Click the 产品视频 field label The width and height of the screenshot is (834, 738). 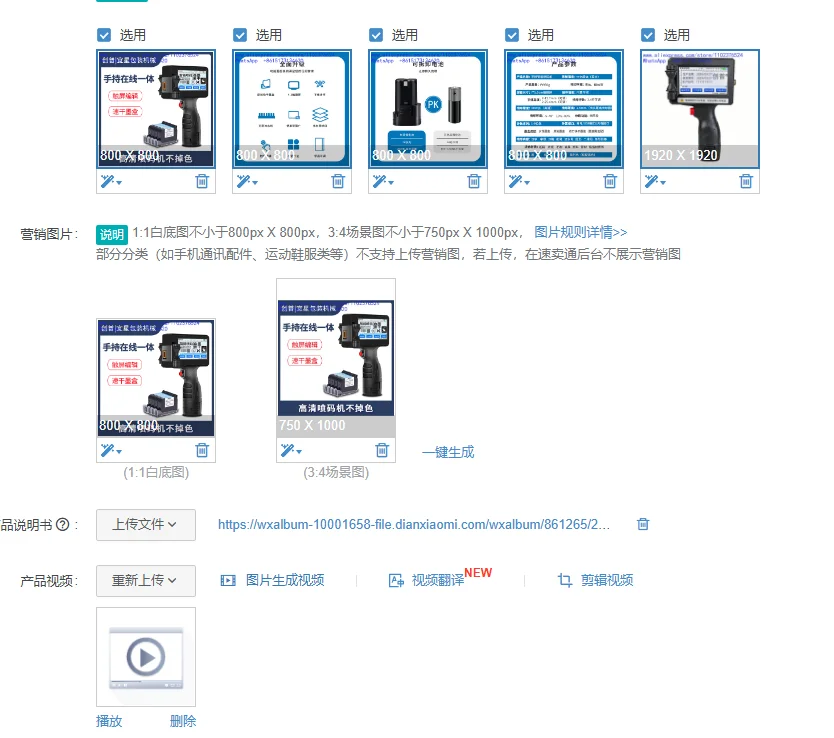click(48, 581)
